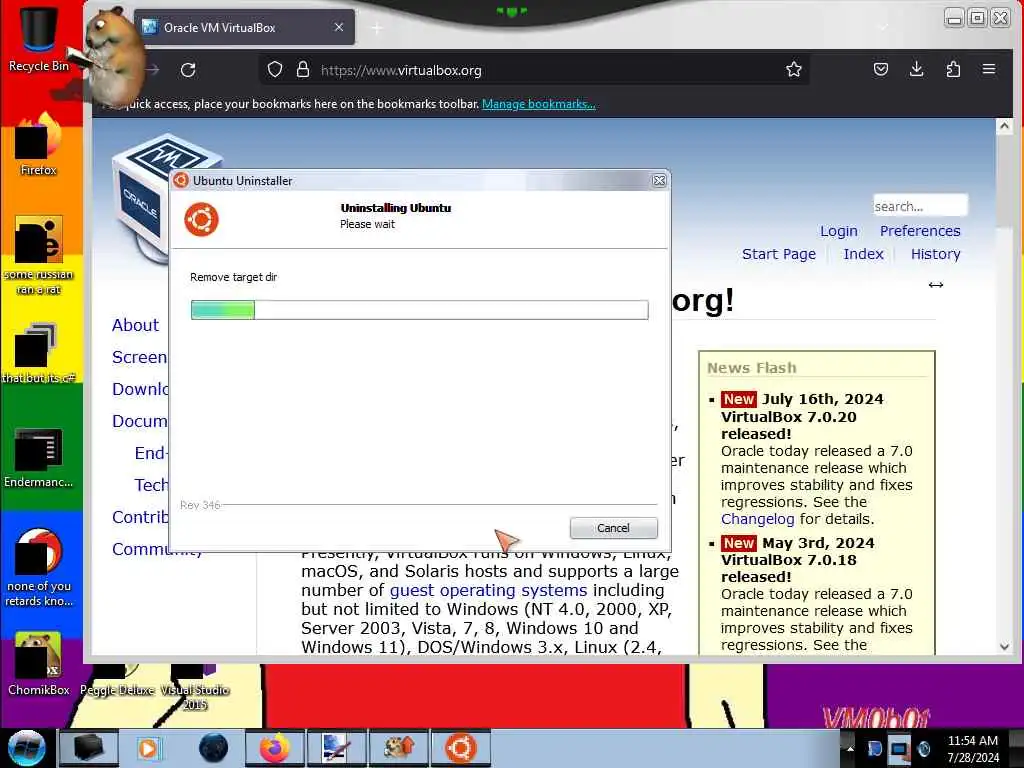The image size is (1024, 768).
Task: Follow the guest operating systems link
Action: pyautogui.click(x=488, y=590)
